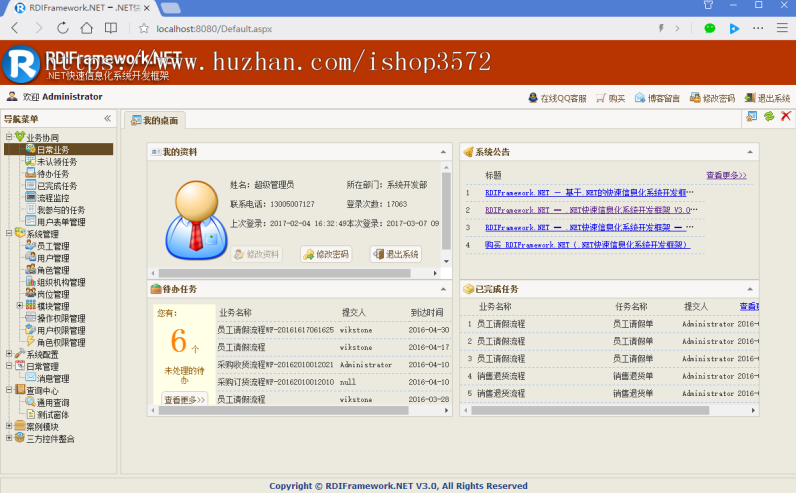Click 退出系统 button in 我的资料
Image resolution: width=796 pixels, height=493 pixels.
(x=396, y=254)
